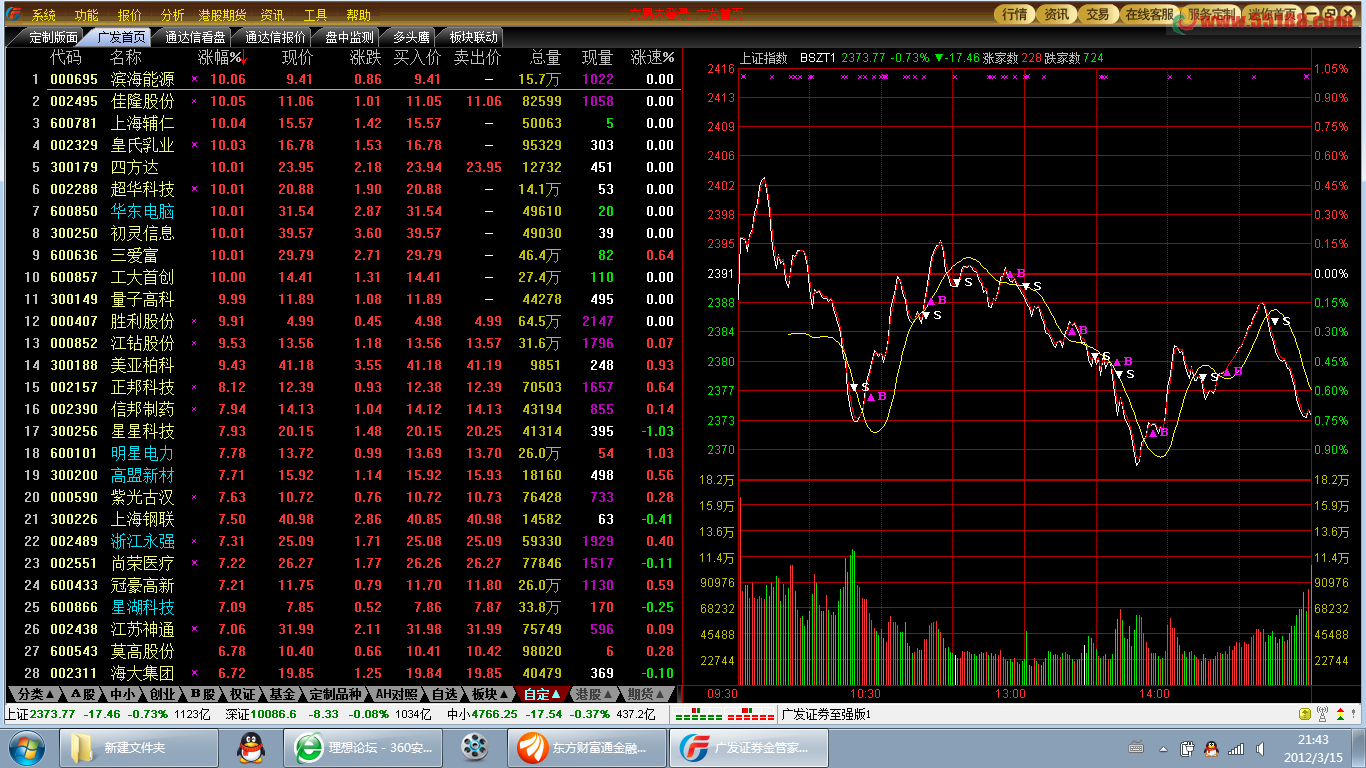Sort by 现价 column header
1366x768 pixels.
pos(297,58)
